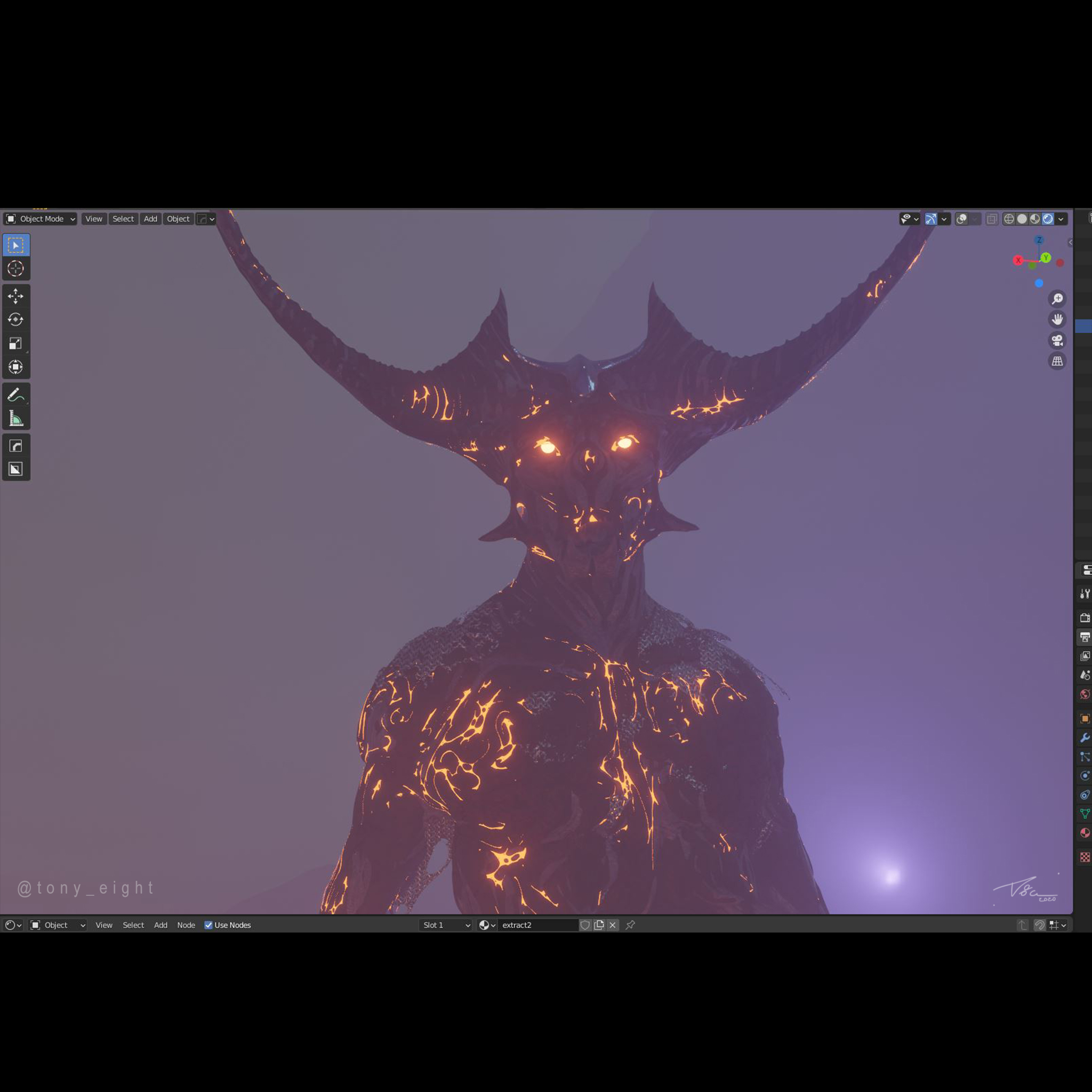Open the object visibility and selectability dropdown

tap(910, 219)
